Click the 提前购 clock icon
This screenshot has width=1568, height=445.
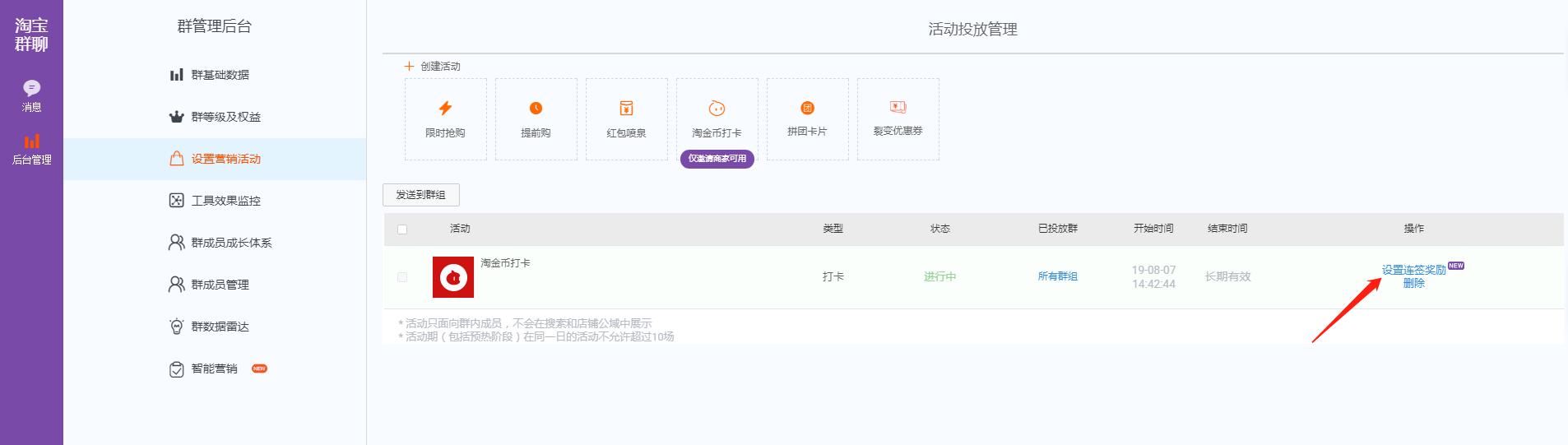click(536, 108)
